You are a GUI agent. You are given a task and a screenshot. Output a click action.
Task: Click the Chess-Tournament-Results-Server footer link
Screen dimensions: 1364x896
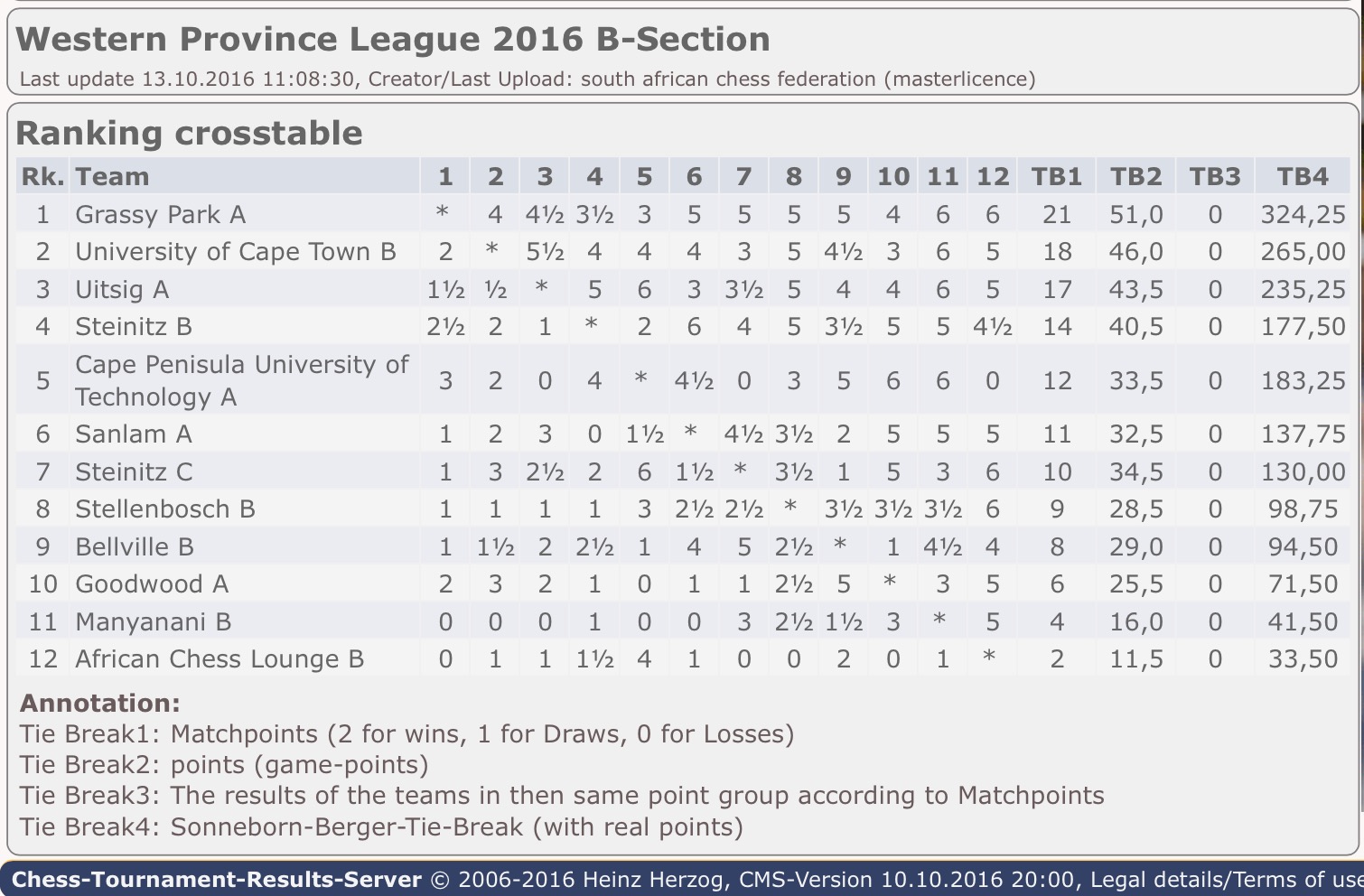pyautogui.click(x=217, y=880)
